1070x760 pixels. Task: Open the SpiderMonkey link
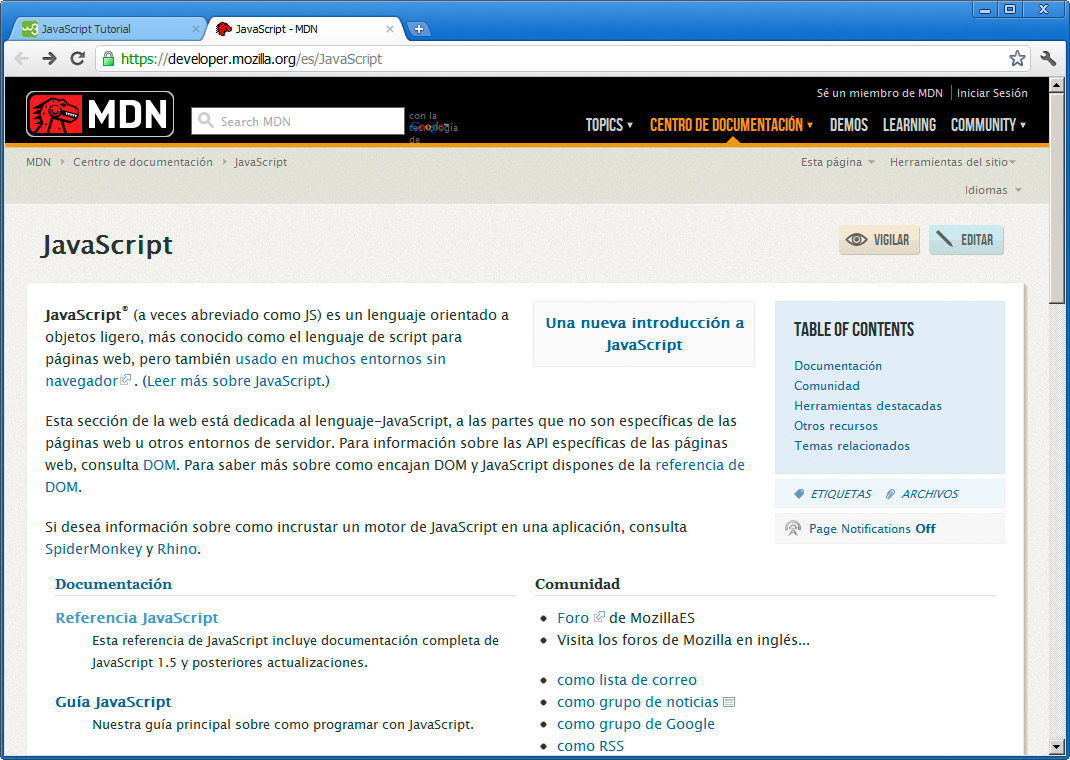pyautogui.click(x=93, y=549)
